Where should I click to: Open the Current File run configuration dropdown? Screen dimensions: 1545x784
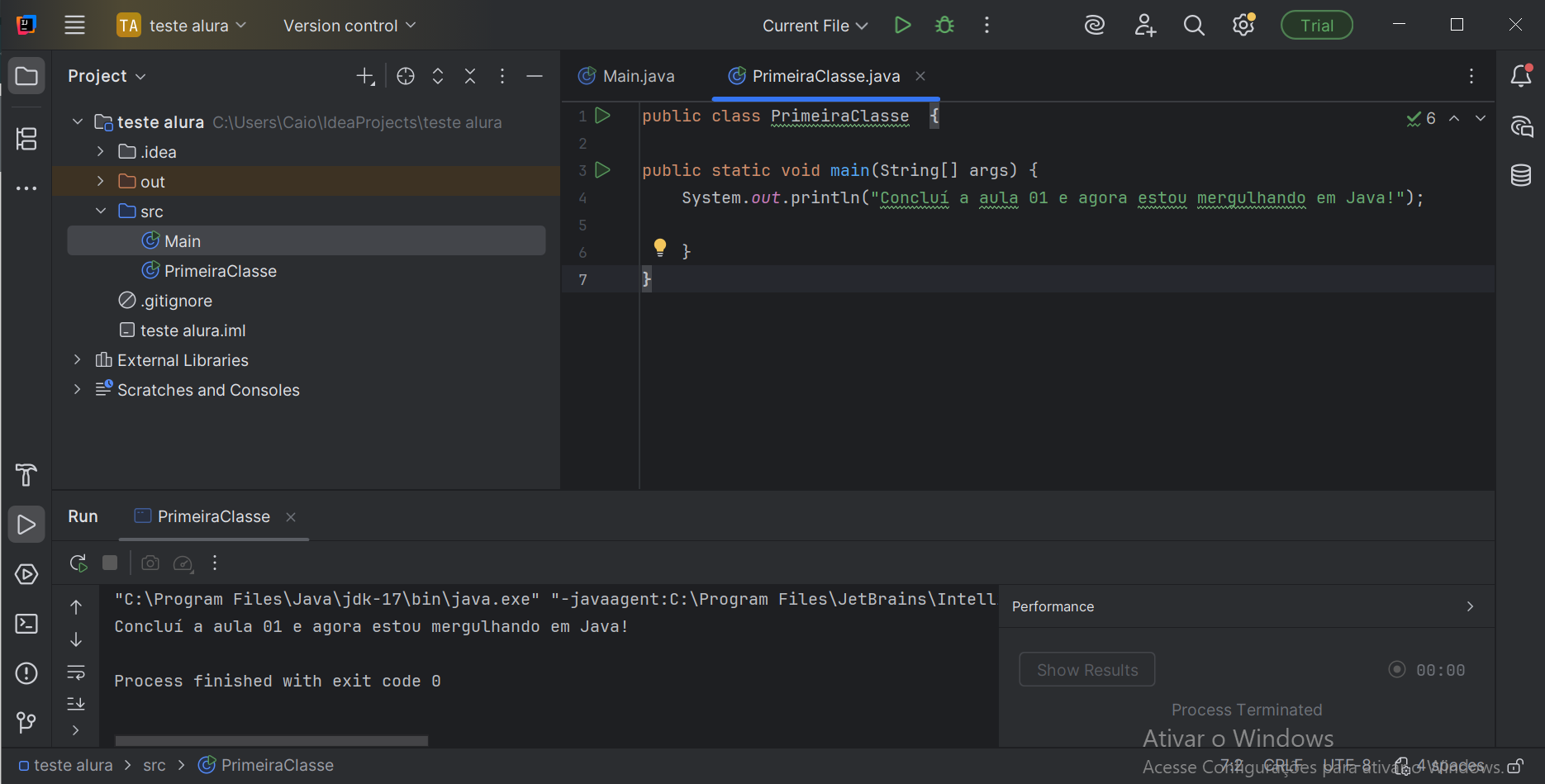click(x=815, y=26)
